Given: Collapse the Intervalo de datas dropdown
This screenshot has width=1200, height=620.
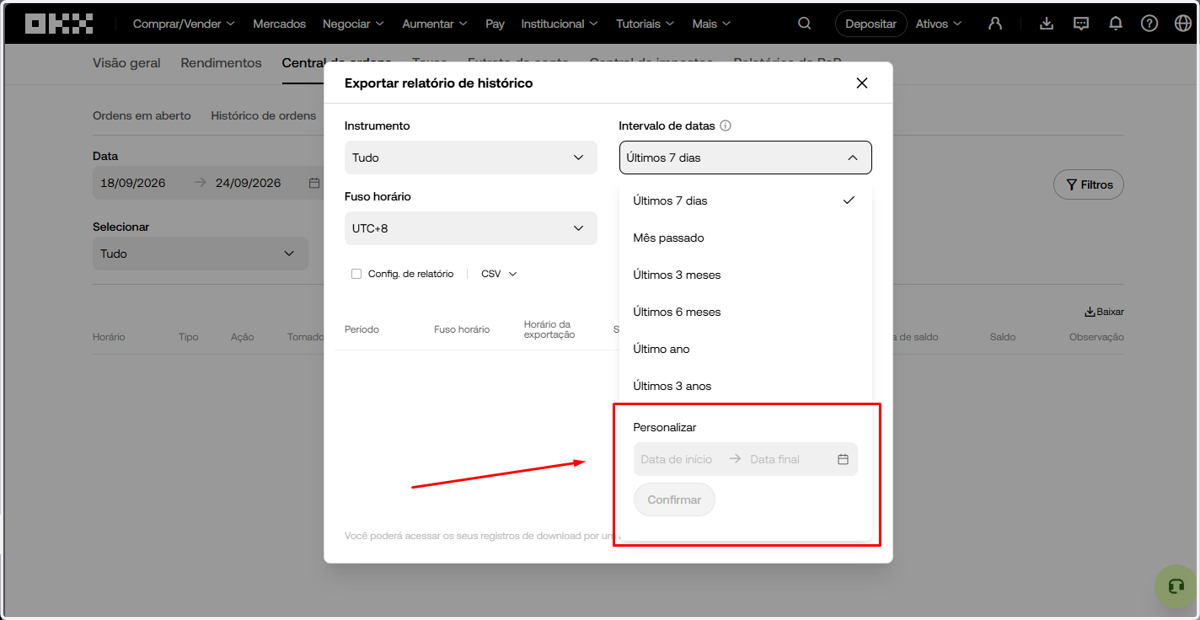Looking at the screenshot, I should click(745, 158).
